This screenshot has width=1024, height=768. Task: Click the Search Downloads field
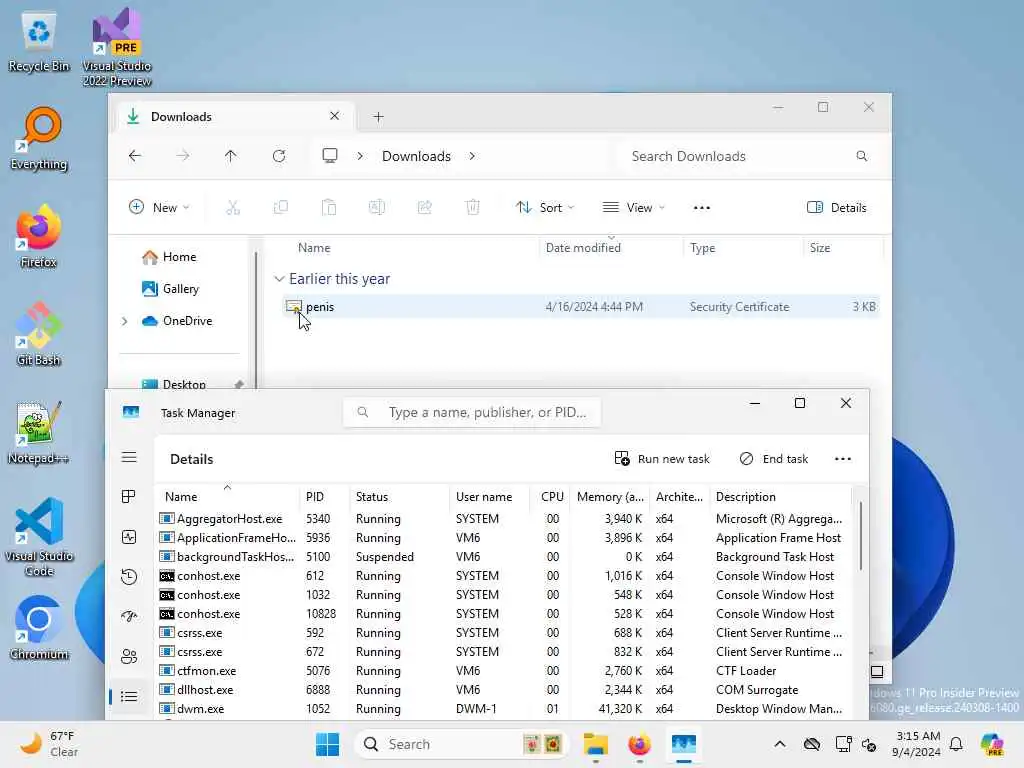(x=748, y=156)
